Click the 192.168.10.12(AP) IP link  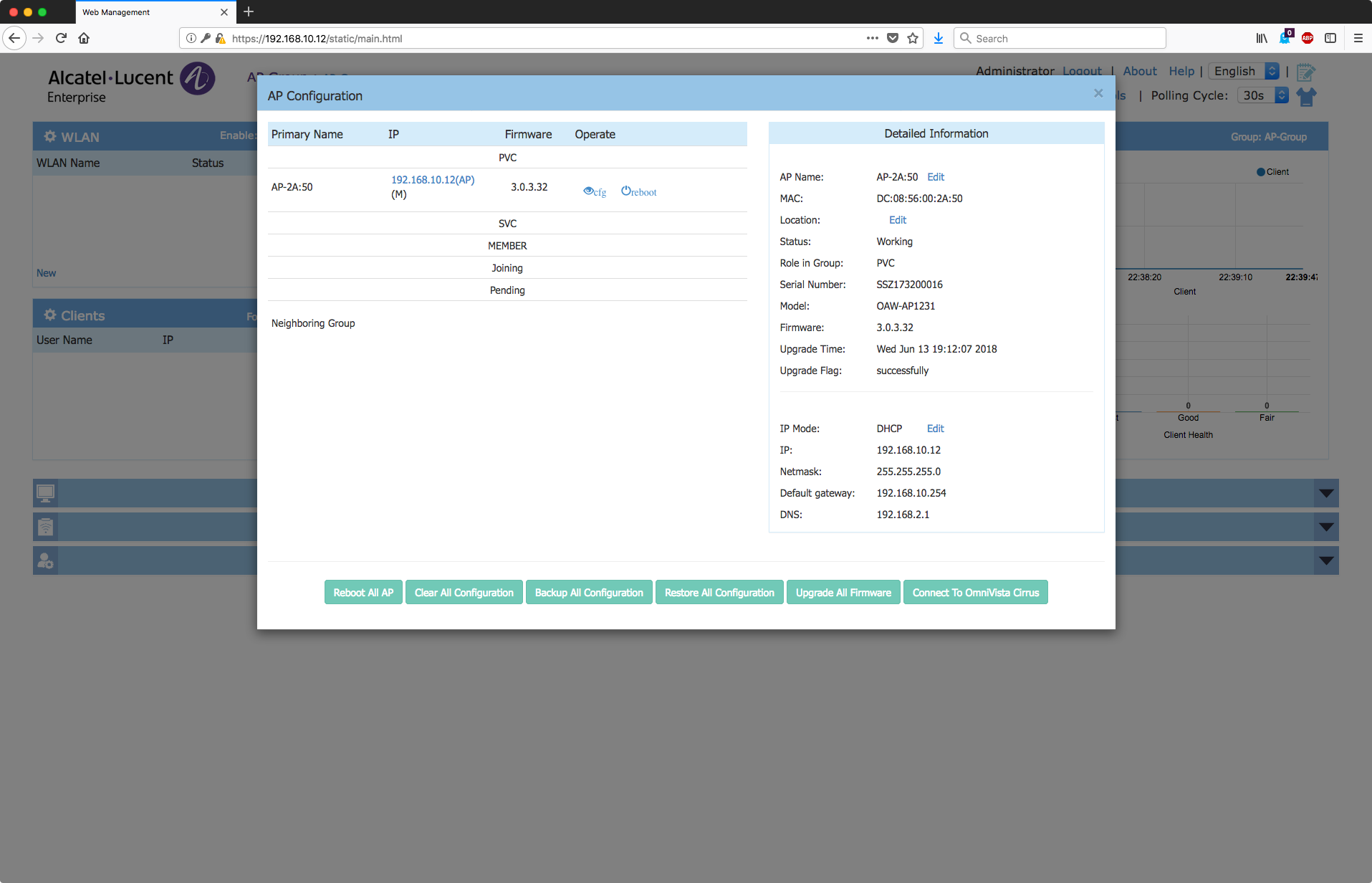(x=433, y=180)
